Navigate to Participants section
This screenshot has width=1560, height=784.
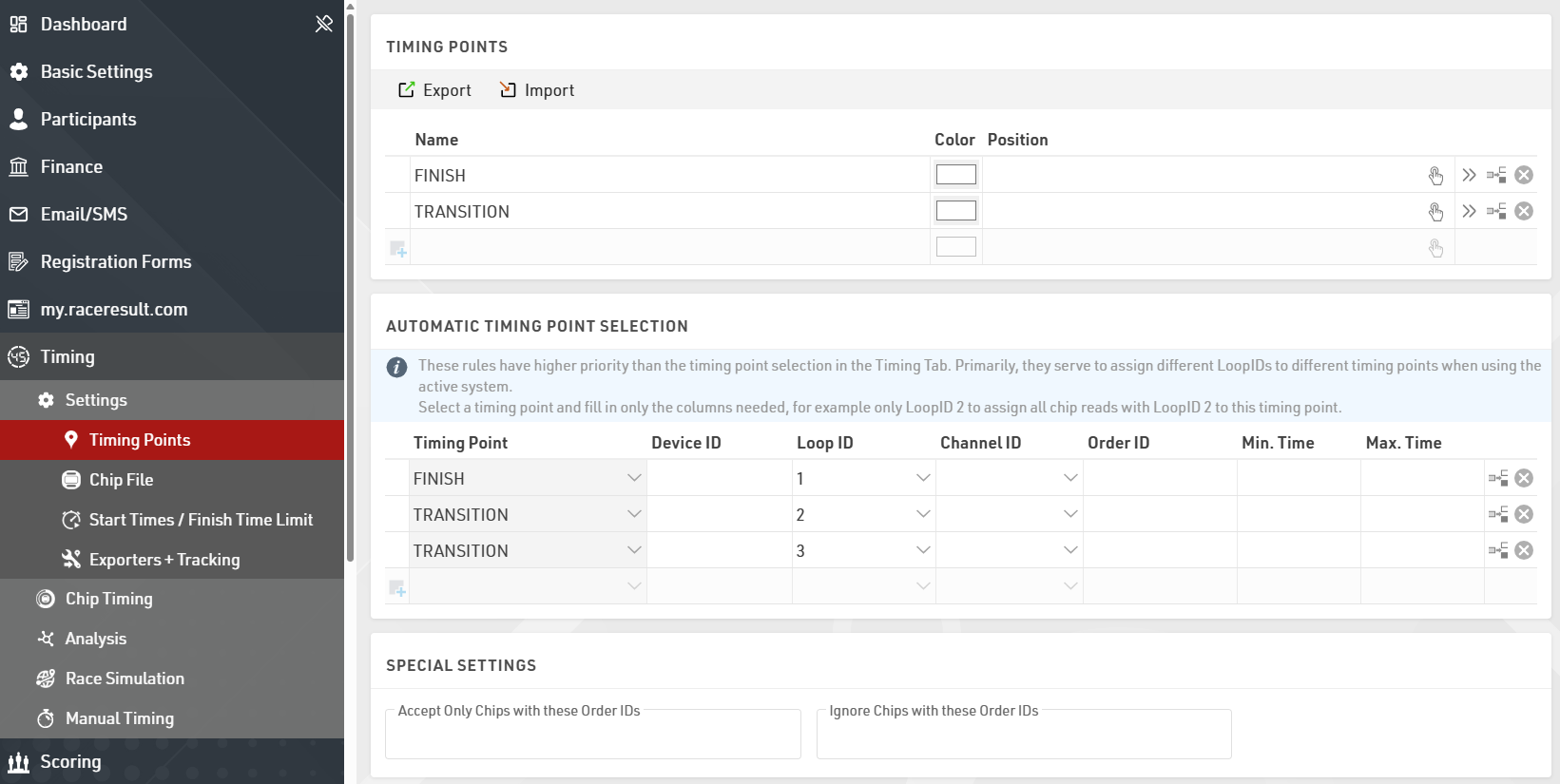(88, 119)
